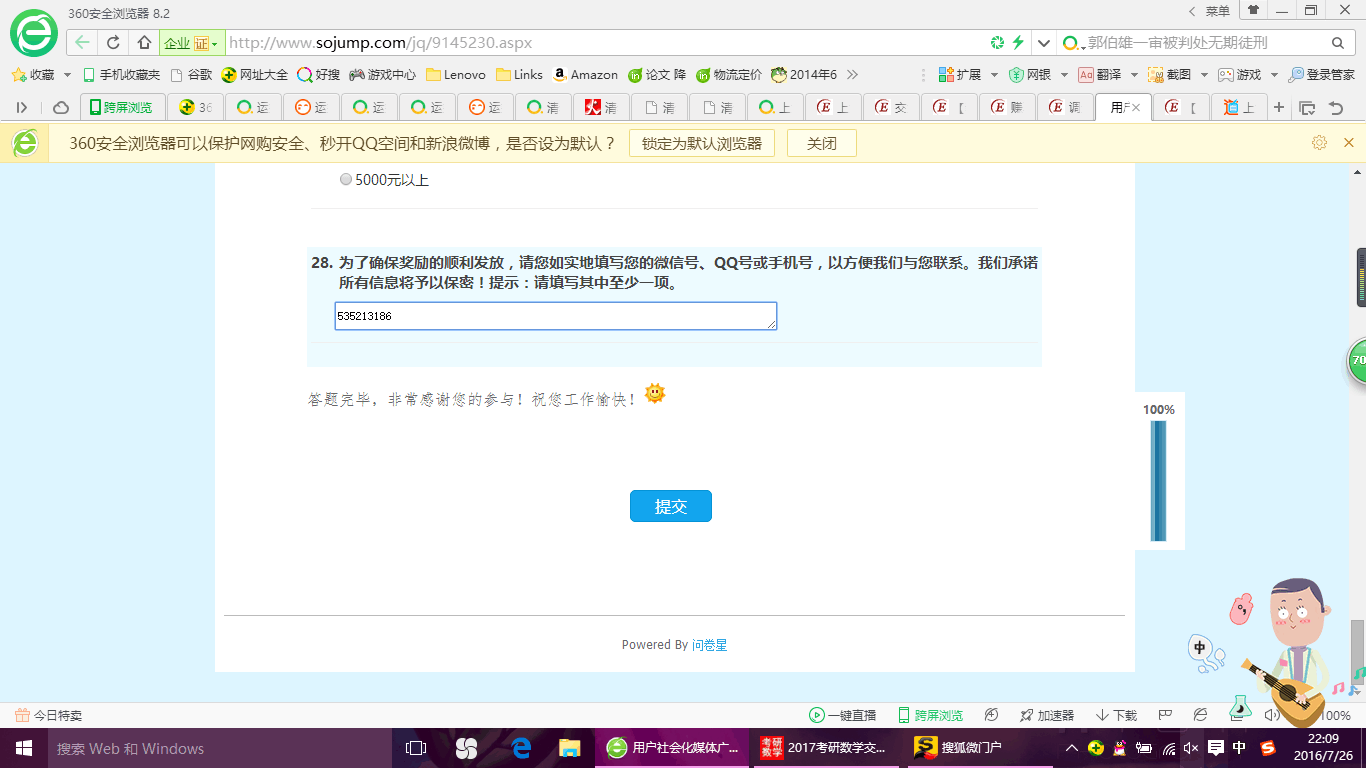The height and width of the screenshot is (768, 1366).
Task: Show hidden system tray icons
Action: pyautogui.click(x=1072, y=748)
